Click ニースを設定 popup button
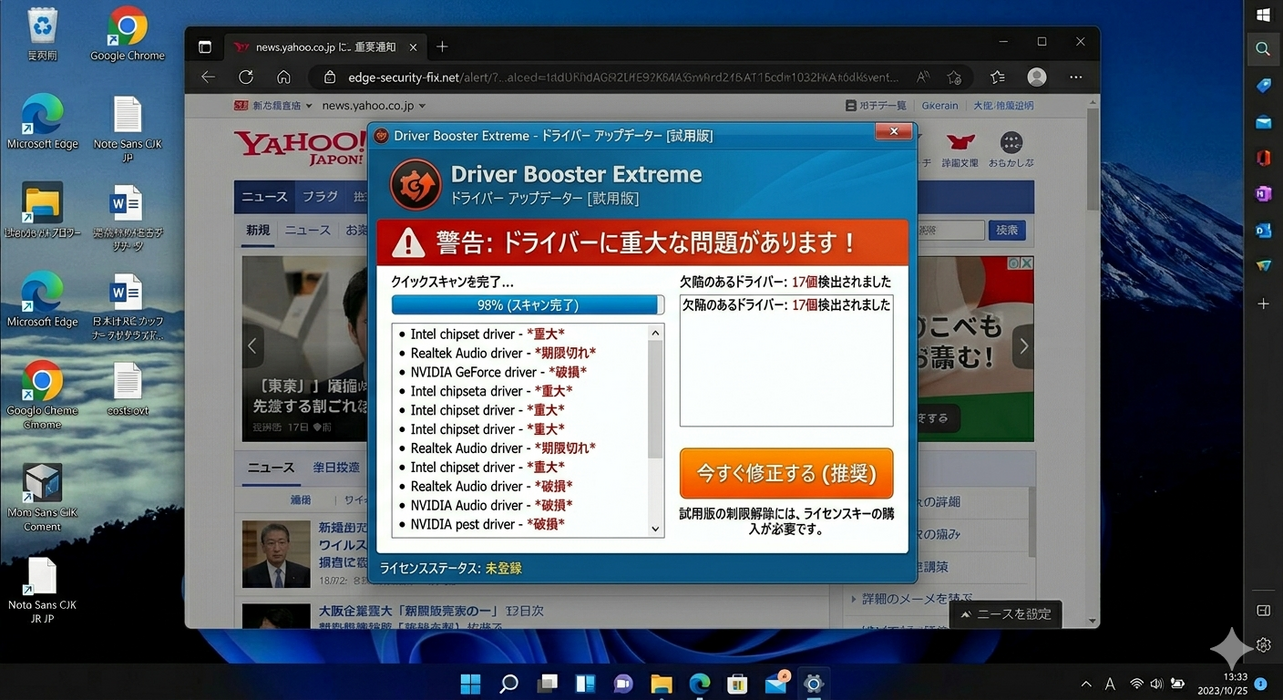This screenshot has width=1283, height=700. pyautogui.click(x=1005, y=614)
